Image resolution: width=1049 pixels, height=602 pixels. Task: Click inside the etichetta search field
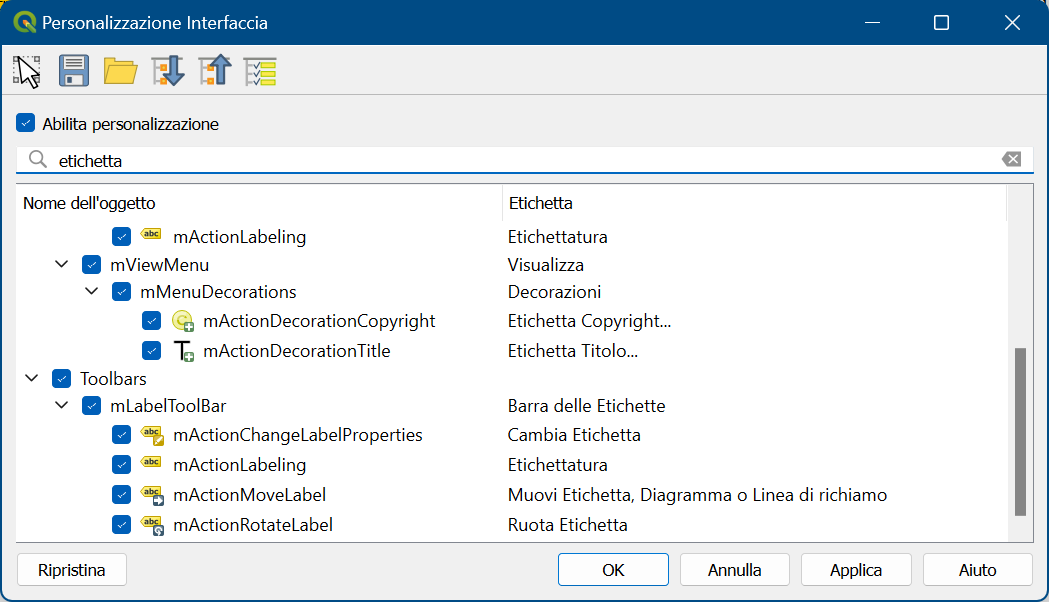524,160
